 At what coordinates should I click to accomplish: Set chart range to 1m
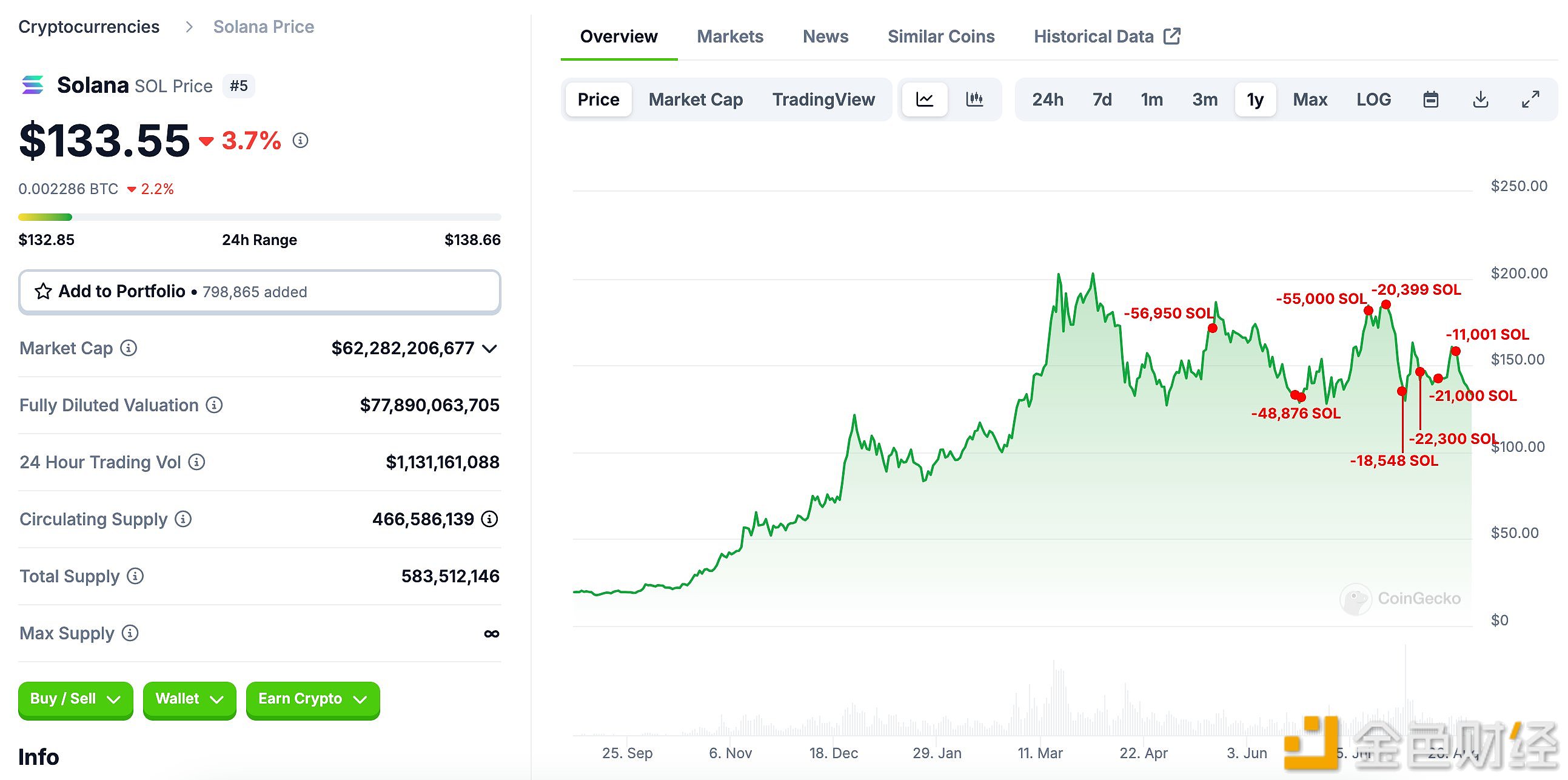click(1151, 99)
